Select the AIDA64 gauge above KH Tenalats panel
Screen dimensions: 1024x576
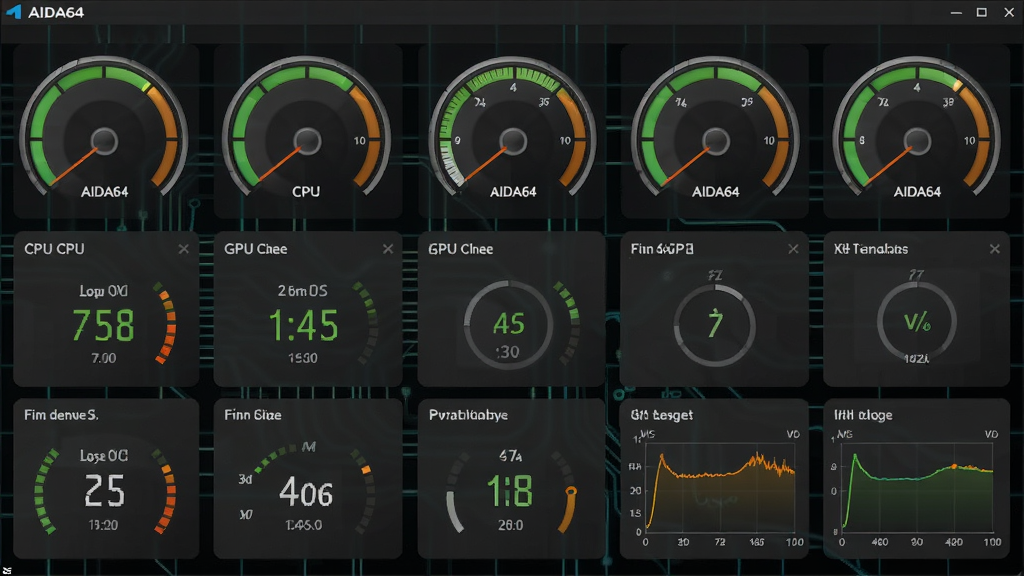(917, 129)
